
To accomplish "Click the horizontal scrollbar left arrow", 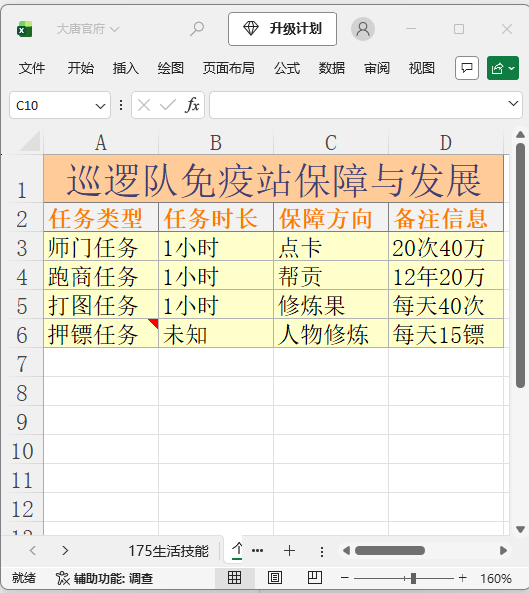I will pos(346,551).
